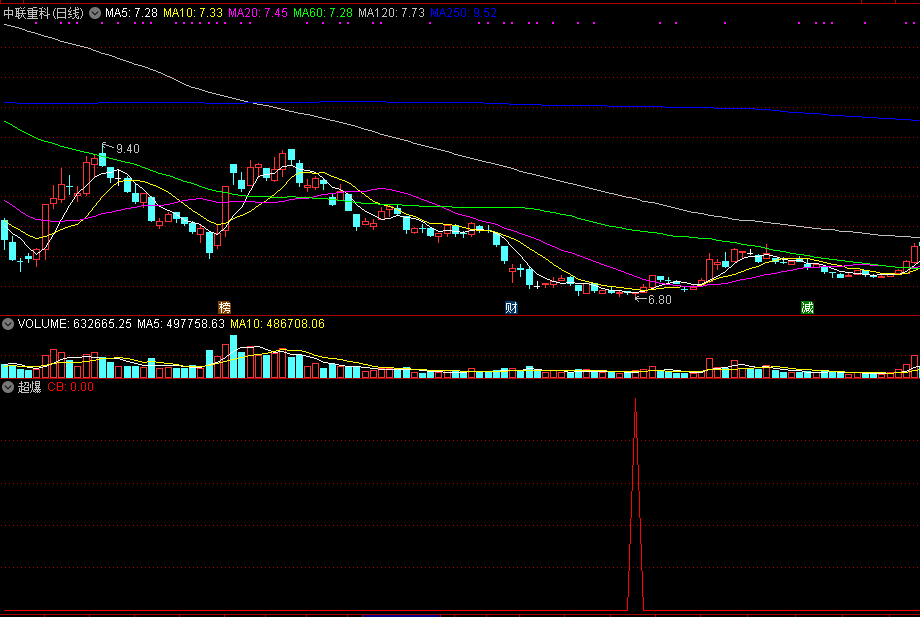Click the red spike in 超爆 panel
The image size is (920, 617).
635,504
